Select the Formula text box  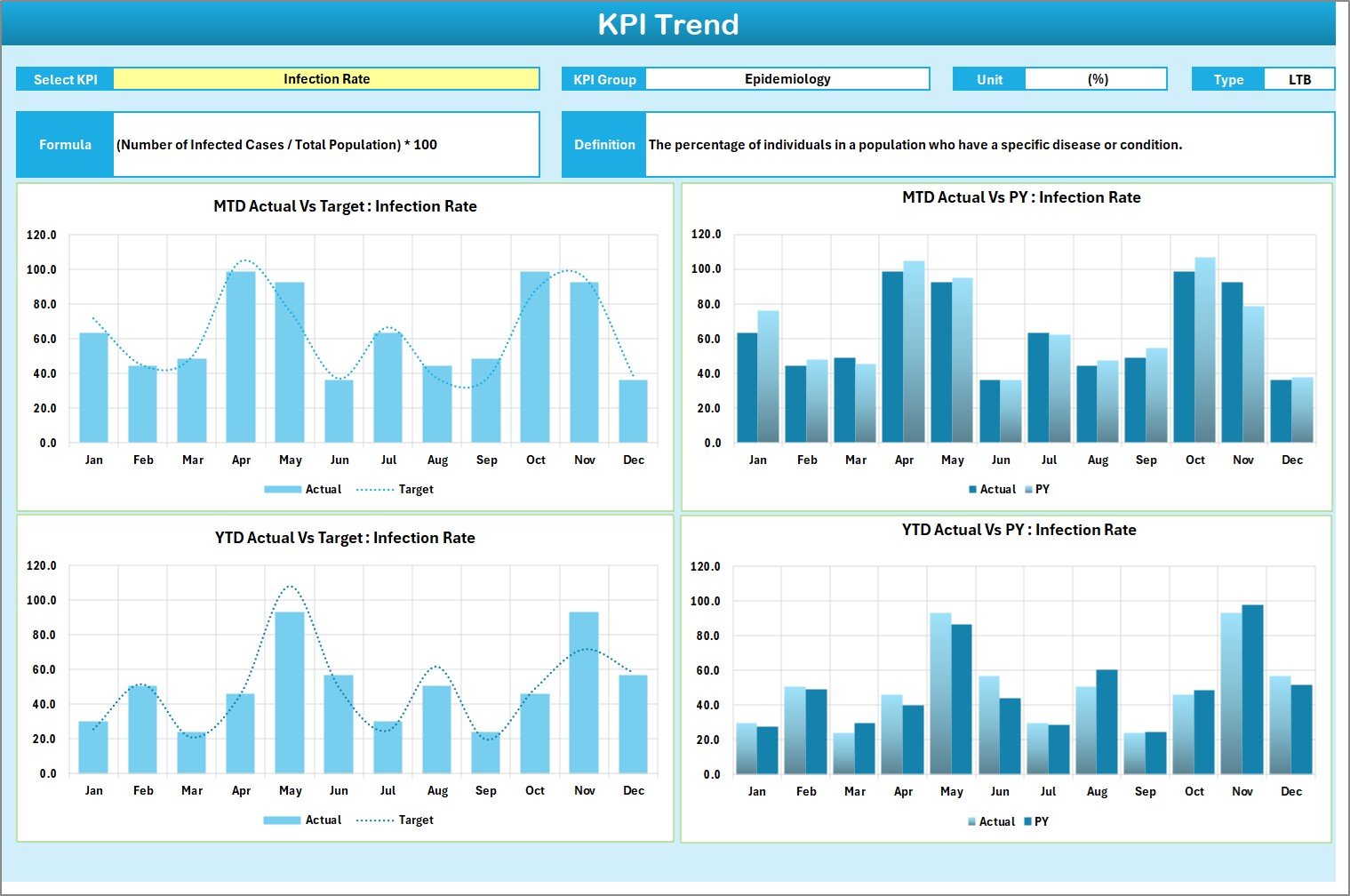point(326,144)
